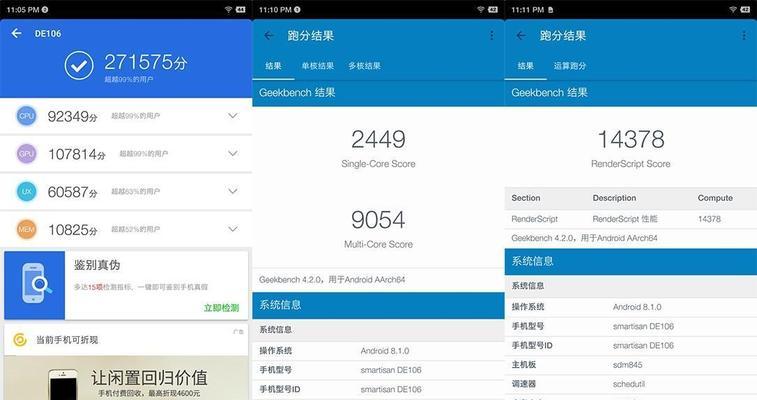Open the 鉴别真伪 card title

(x=97, y=265)
